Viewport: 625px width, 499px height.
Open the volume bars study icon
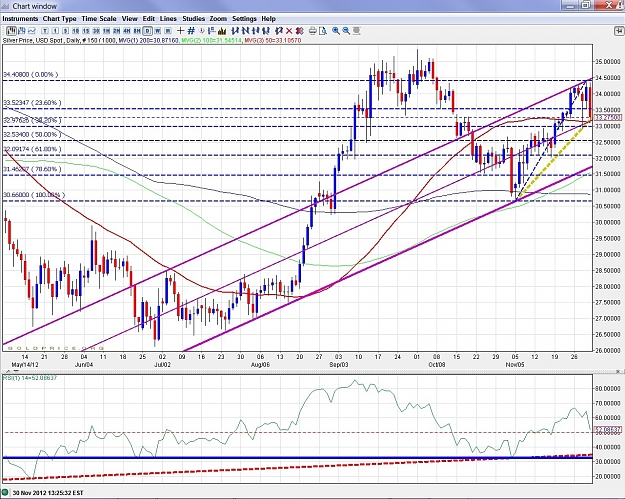coord(222,31)
